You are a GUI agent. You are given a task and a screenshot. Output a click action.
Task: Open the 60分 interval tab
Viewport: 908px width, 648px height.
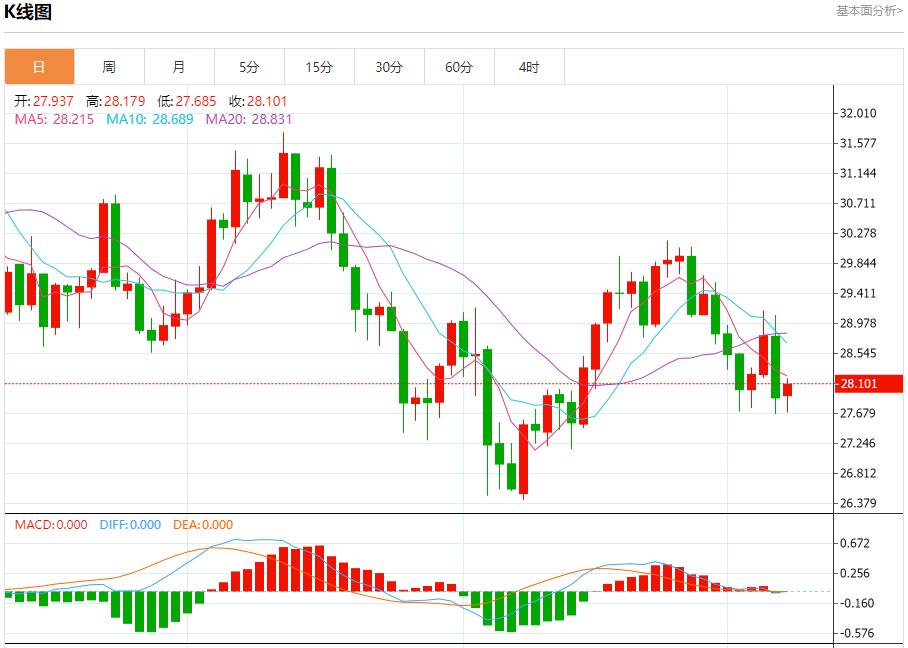pyautogui.click(x=460, y=67)
